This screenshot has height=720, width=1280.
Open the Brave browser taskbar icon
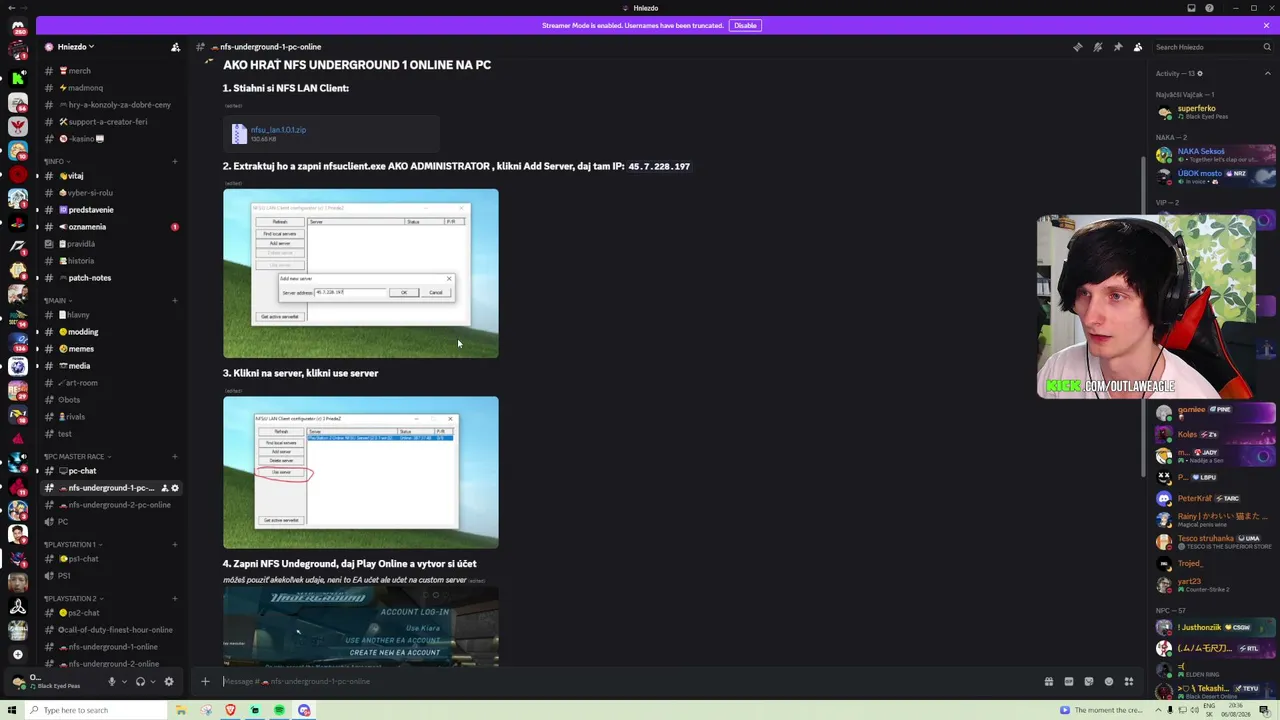tap(230, 710)
